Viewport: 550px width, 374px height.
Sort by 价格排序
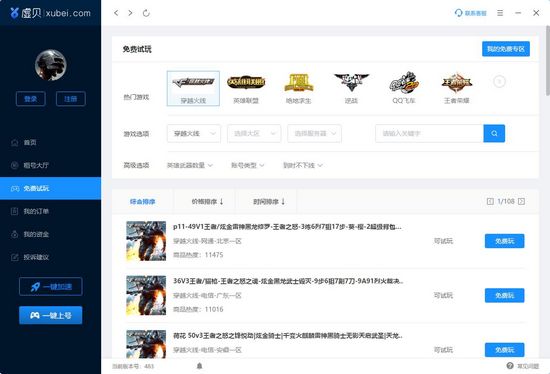pos(207,202)
